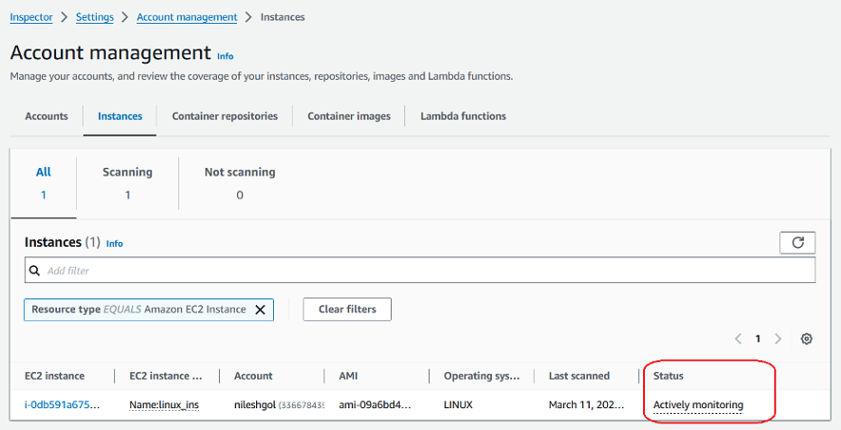The height and width of the screenshot is (430, 841).
Task: Open the Inspector breadcrumb link
Action: pos(31,17)
